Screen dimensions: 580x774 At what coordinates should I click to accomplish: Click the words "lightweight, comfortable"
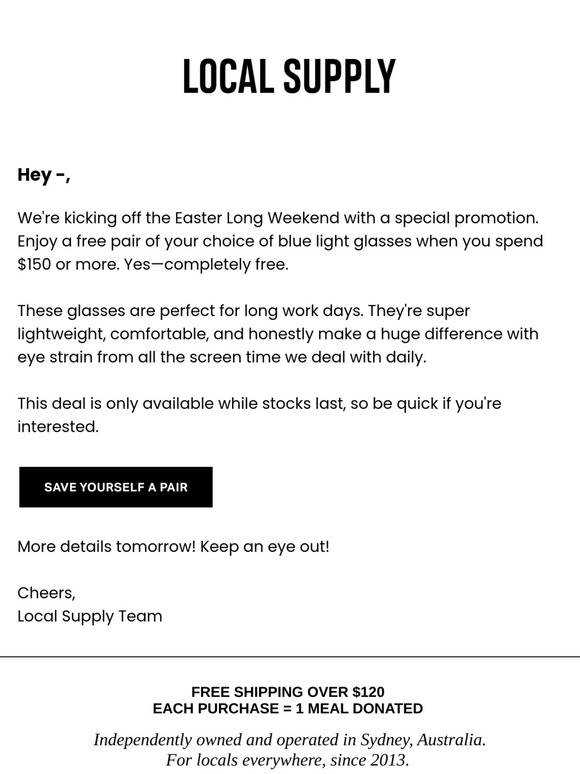[113, 334]
